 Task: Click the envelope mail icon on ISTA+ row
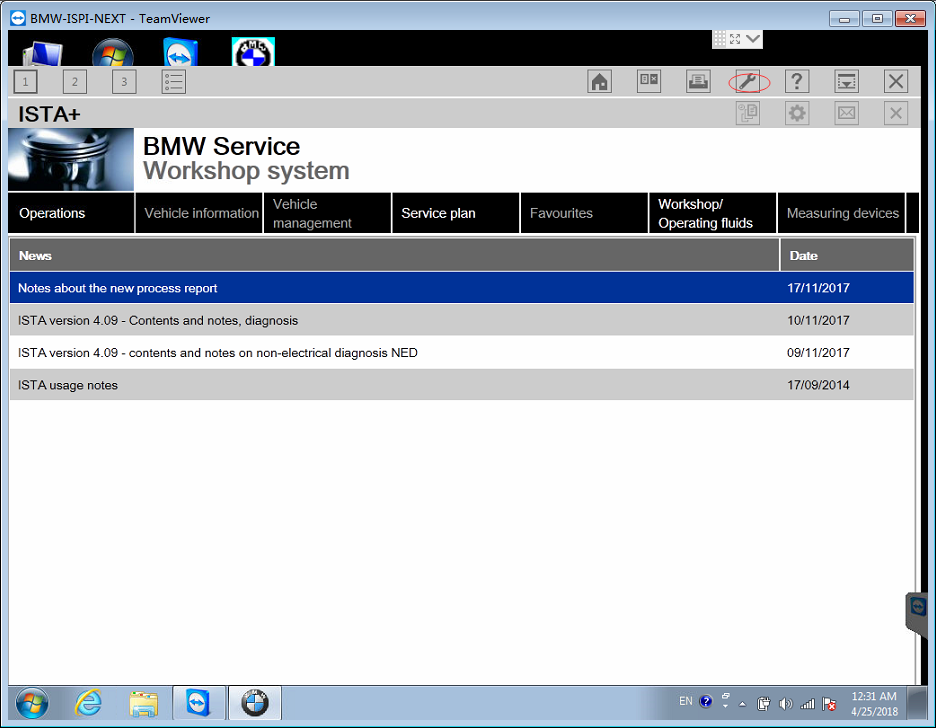point(846,113)
